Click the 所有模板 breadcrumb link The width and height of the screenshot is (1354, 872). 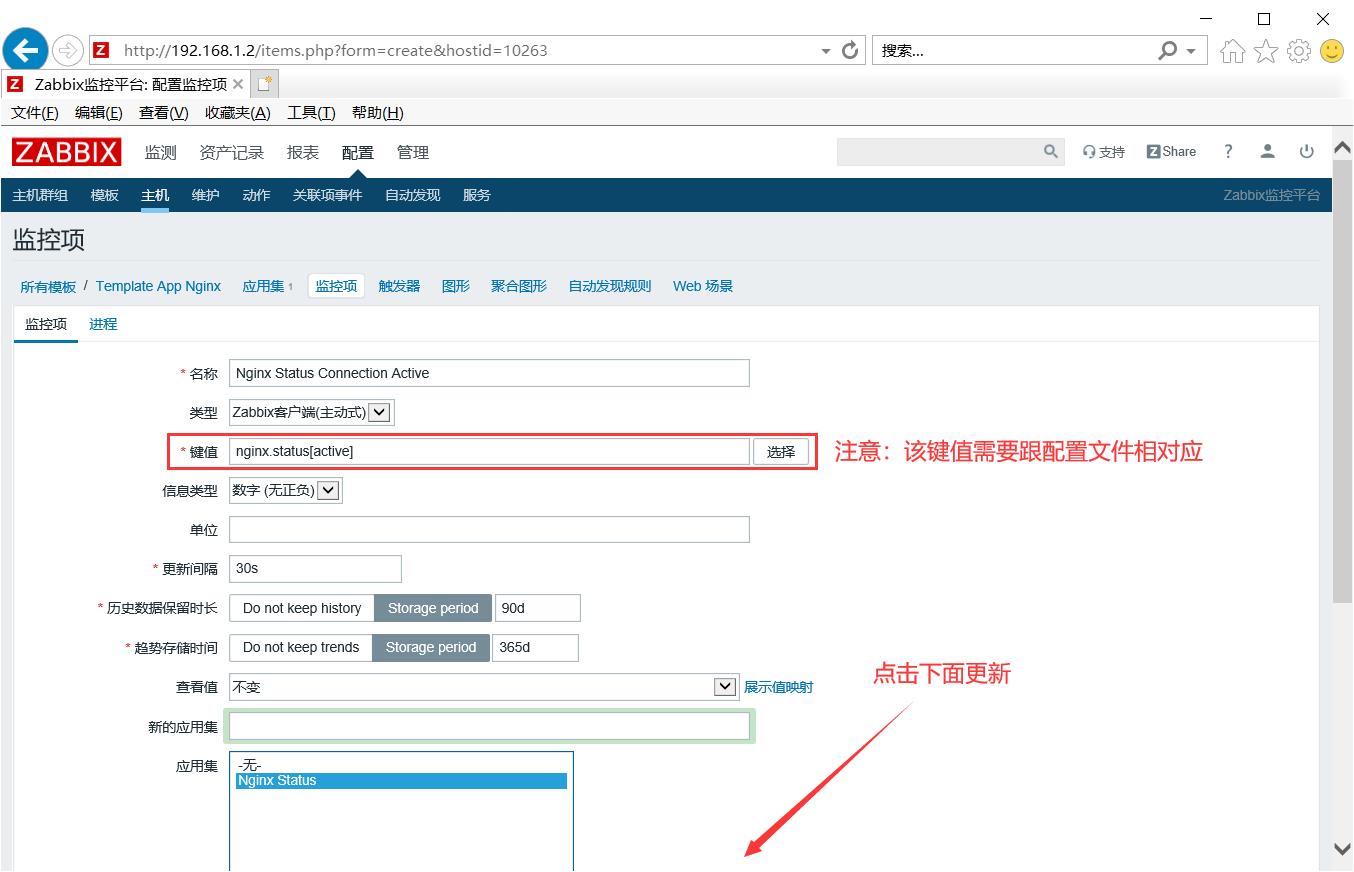[x=48, y=286]
